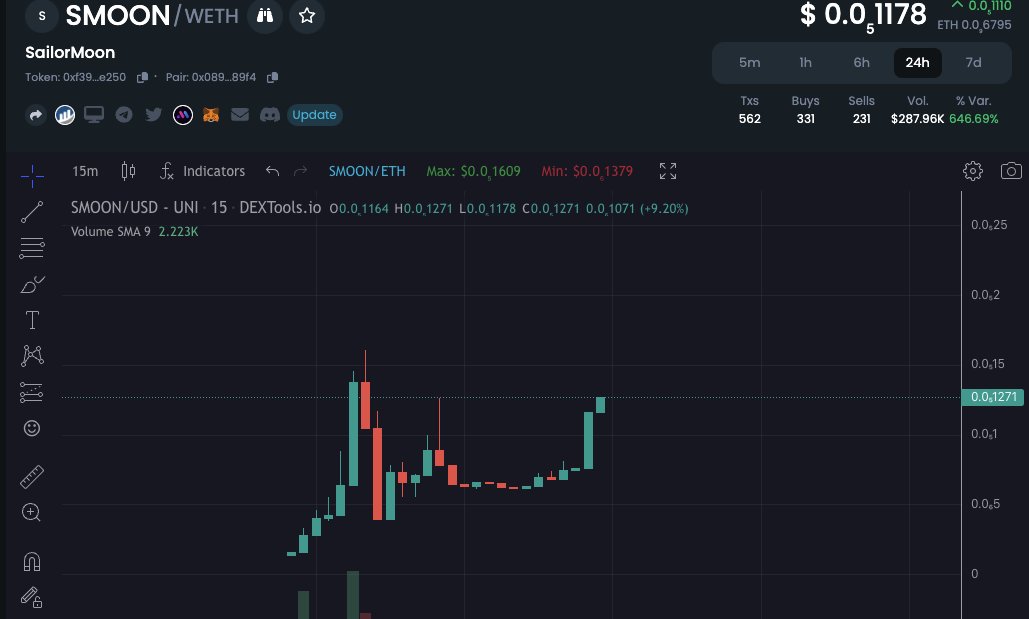Select the 1h timeframe tab
The width and height of the screenshot is (1029, 619).
tap(805, 63)
